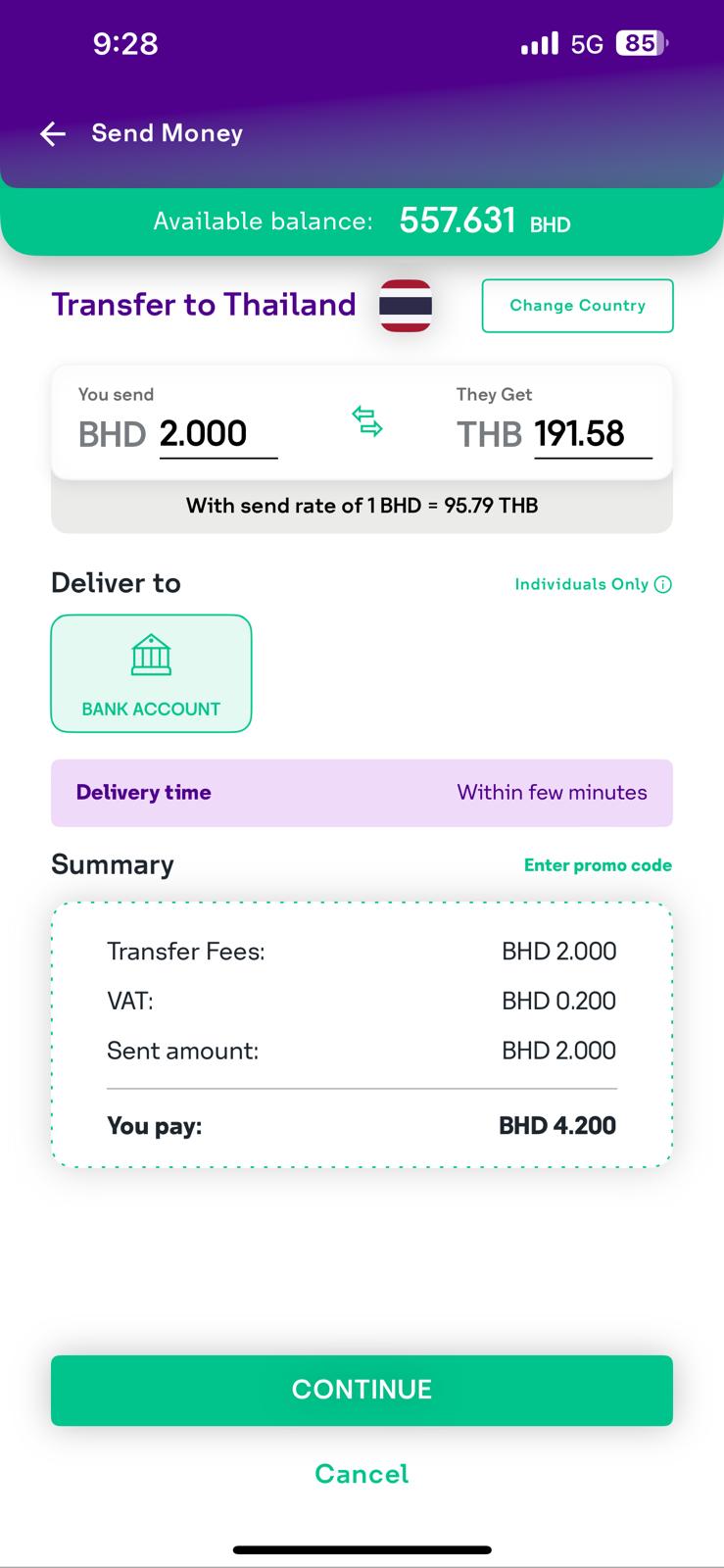724x1568 pixels.
Task: Edit the They Get THB amount field
Action: [592, 434]
